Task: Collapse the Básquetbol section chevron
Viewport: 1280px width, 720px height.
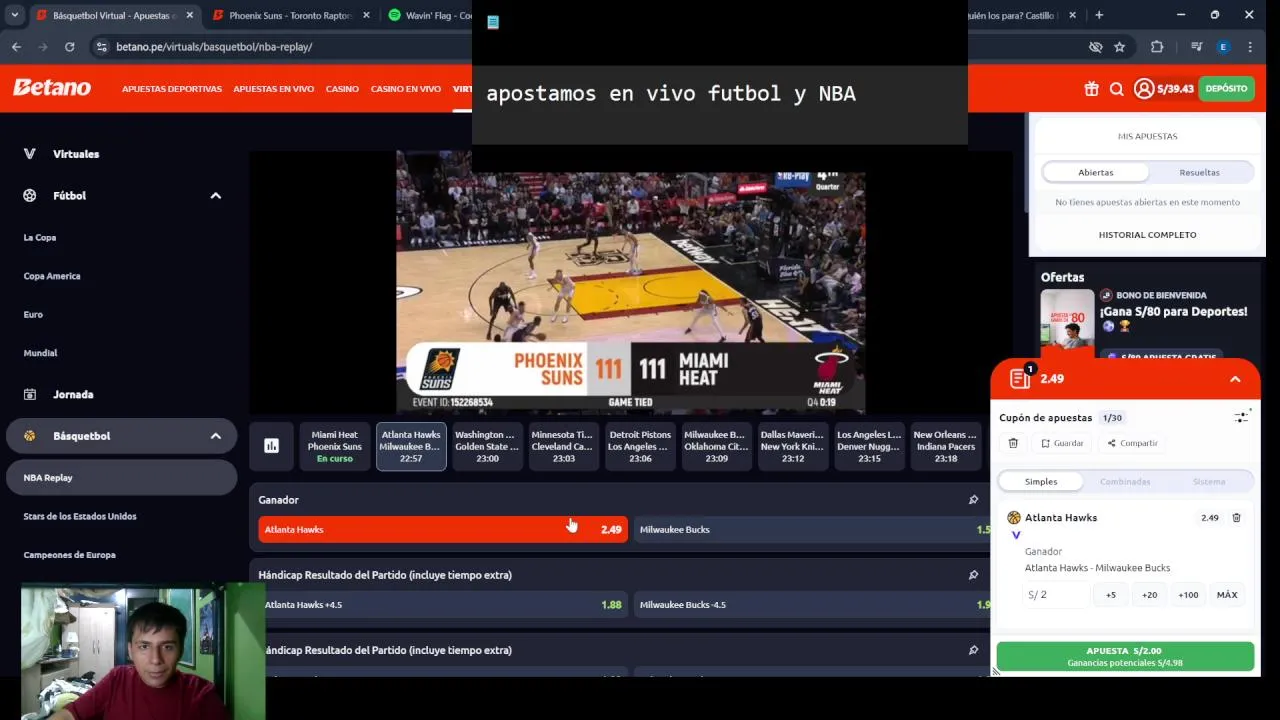Action: pos(215,436)
